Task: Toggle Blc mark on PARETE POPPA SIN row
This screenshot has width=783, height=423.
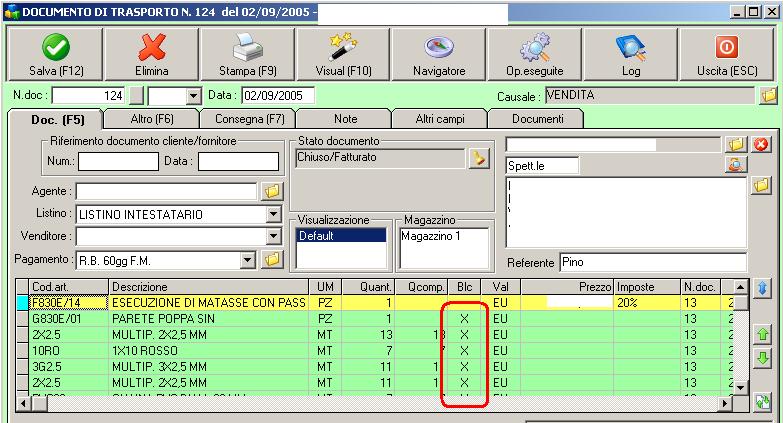Action: click(464, 319)
